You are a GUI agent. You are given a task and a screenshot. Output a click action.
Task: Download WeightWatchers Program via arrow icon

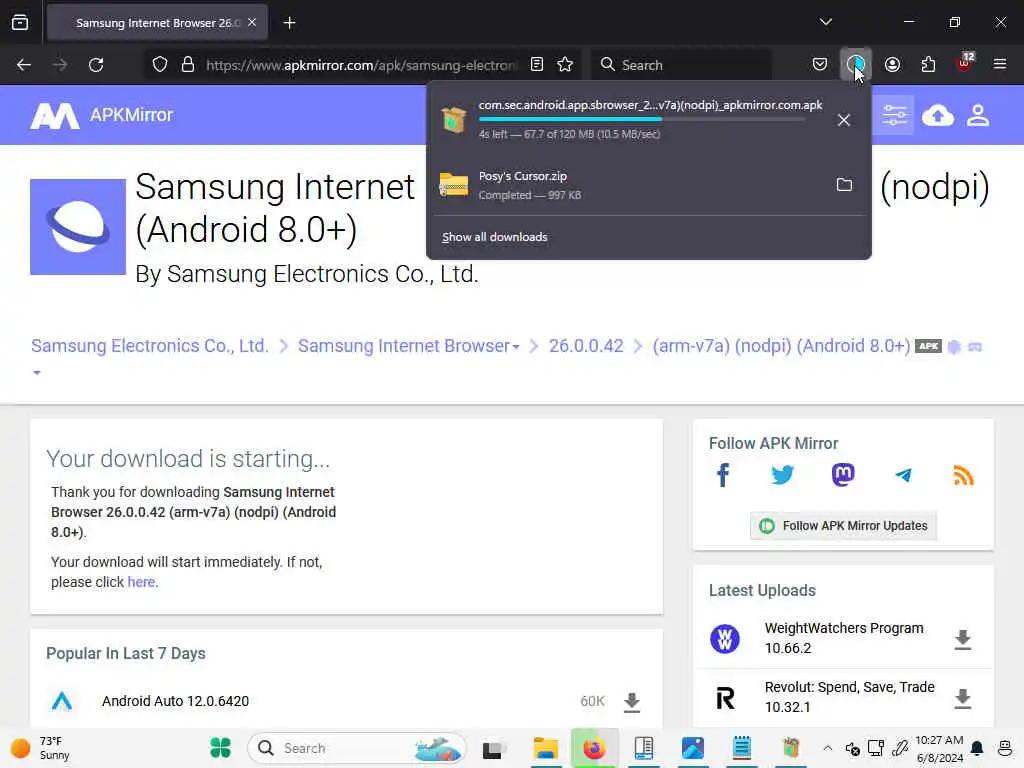963,640
